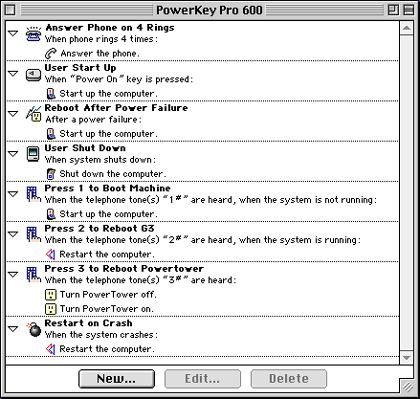The width and height of the screenshot is (420, 399).
Task: Click the restart triangle icon under Press 2 to Reboot G3
Action: 50,255
